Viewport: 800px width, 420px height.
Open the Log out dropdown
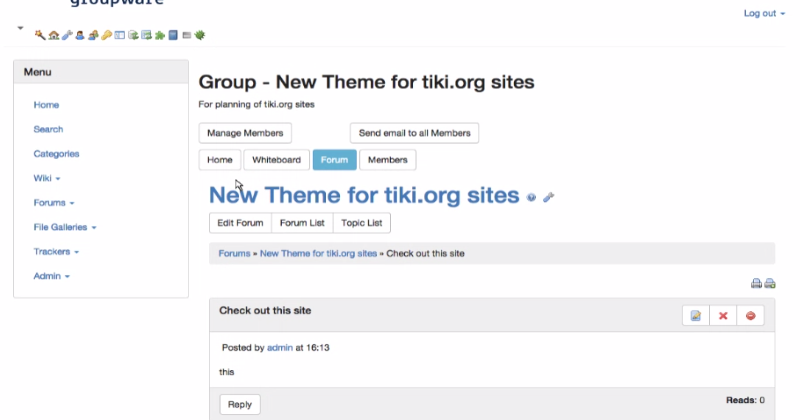(x=764, y=13)
